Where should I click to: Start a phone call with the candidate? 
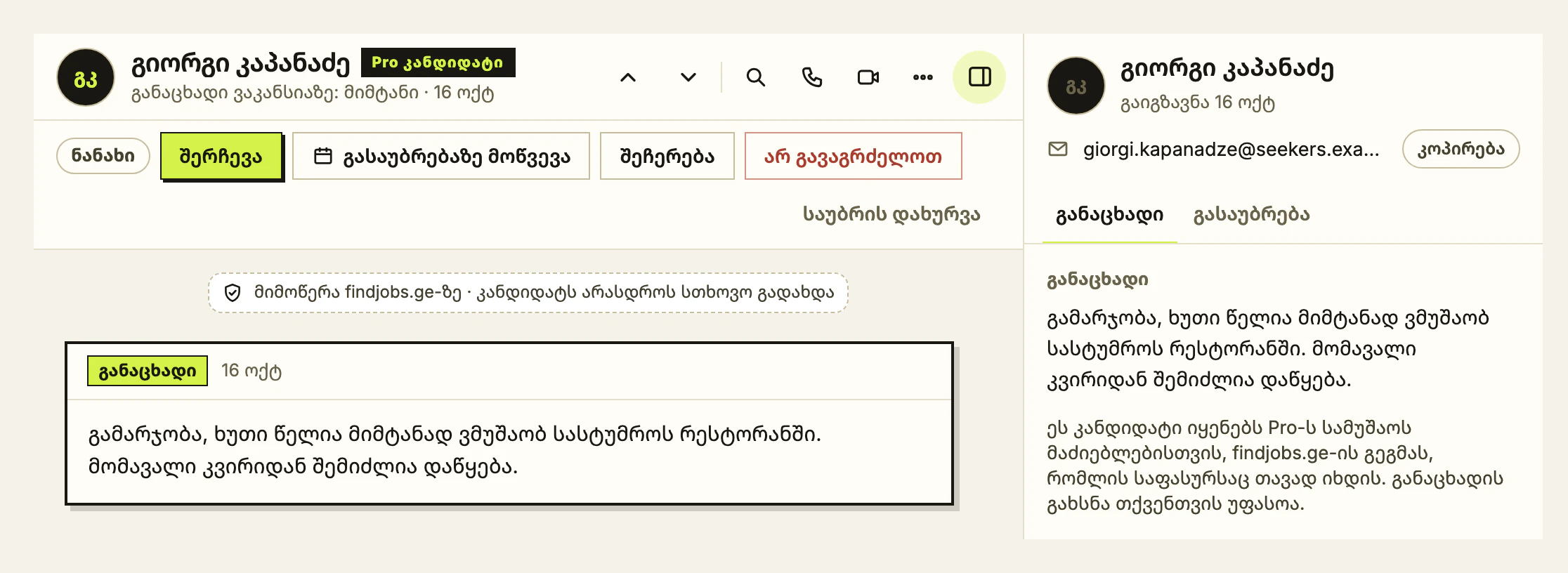pos(812,77)
